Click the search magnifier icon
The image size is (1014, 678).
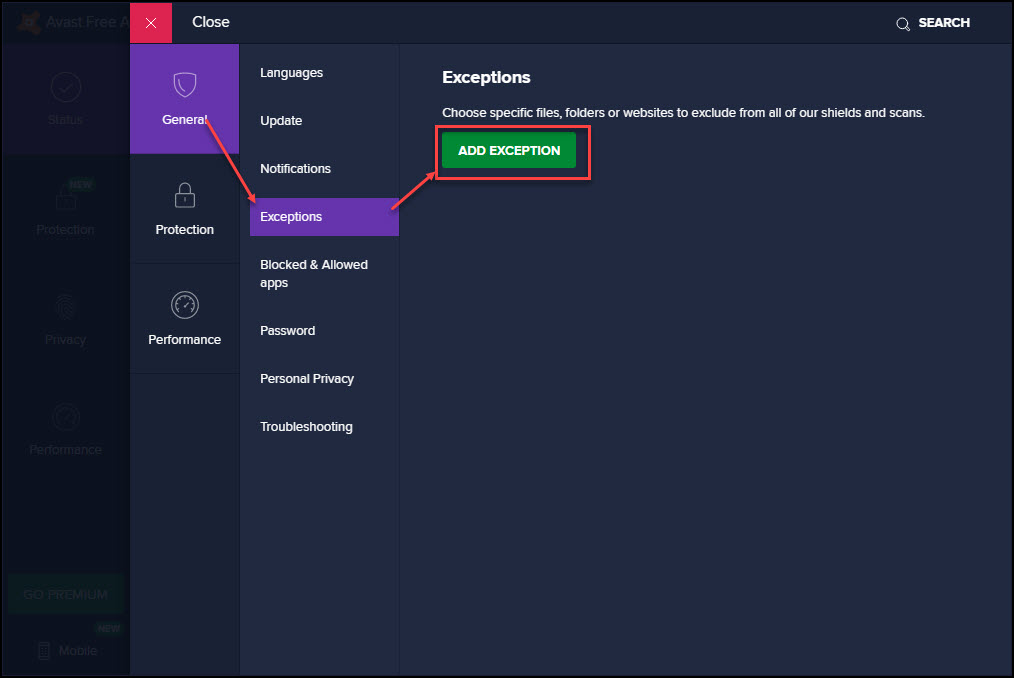(903, 23)
